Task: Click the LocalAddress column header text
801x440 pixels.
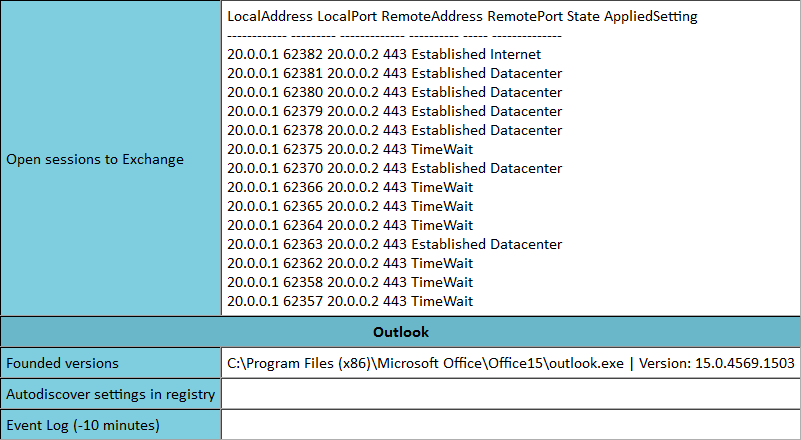Action: tap(270, 16)
